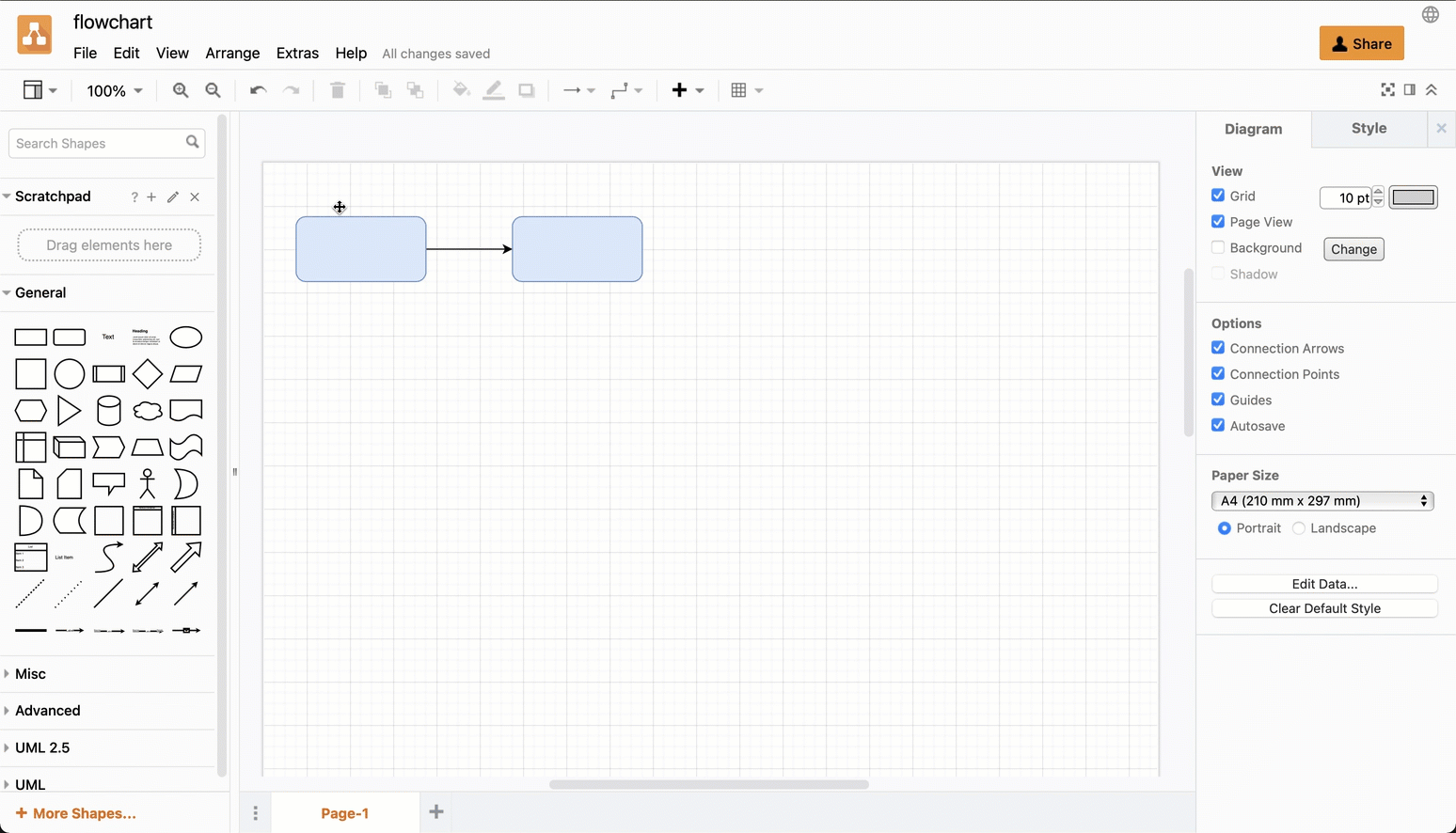Viewport: 1456px width, 833px height.
Task: Switch to the Style tab
Action: coord(1369,129)
